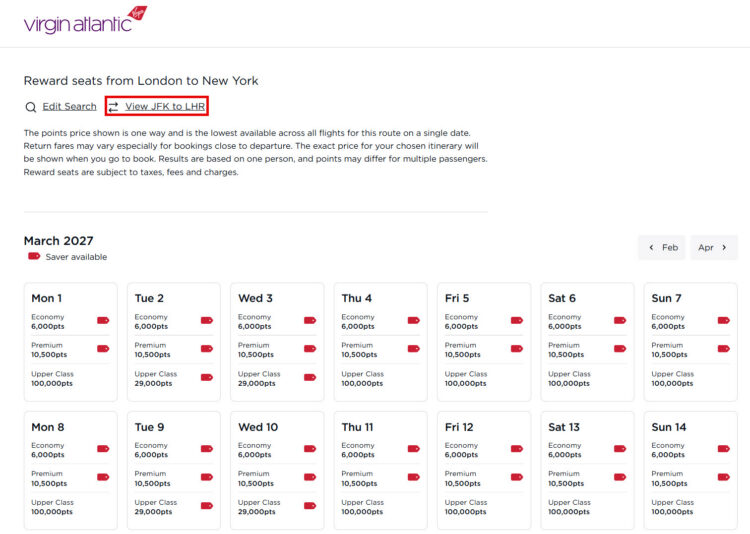Select Tue 2 Economy saver tag icon
The width and height of the screenshot is (750, 534).
click(207, 320)
